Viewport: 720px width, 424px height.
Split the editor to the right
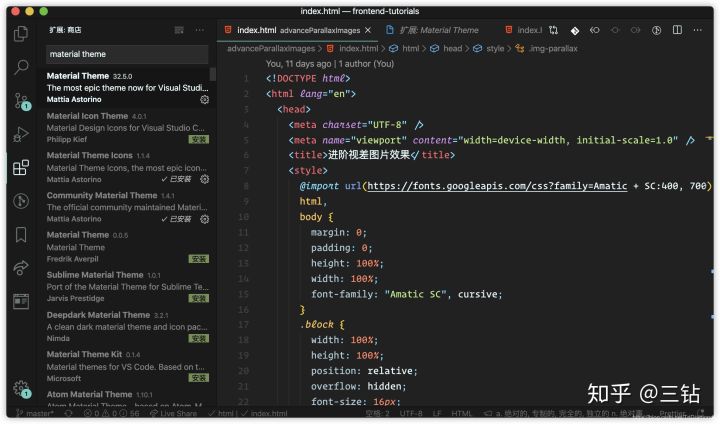pyautogui.click(x=677, y=30)
